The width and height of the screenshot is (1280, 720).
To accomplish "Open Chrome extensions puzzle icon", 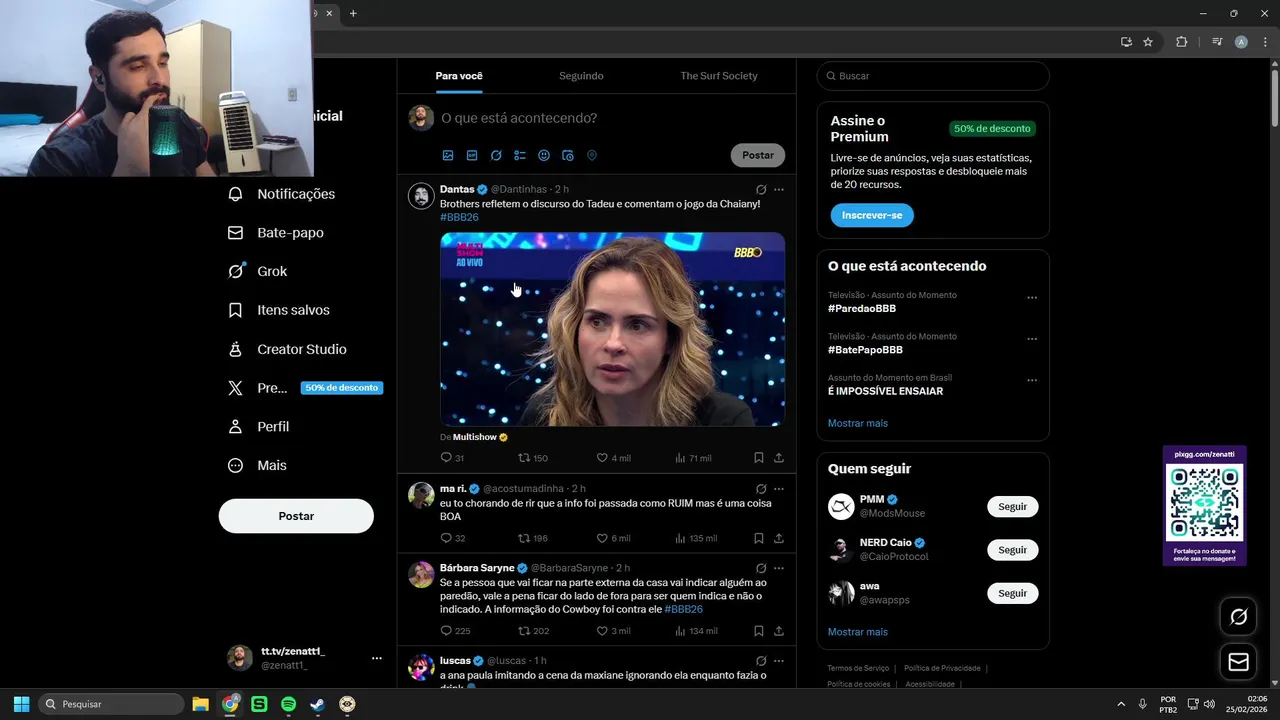I will [1182, 42].
